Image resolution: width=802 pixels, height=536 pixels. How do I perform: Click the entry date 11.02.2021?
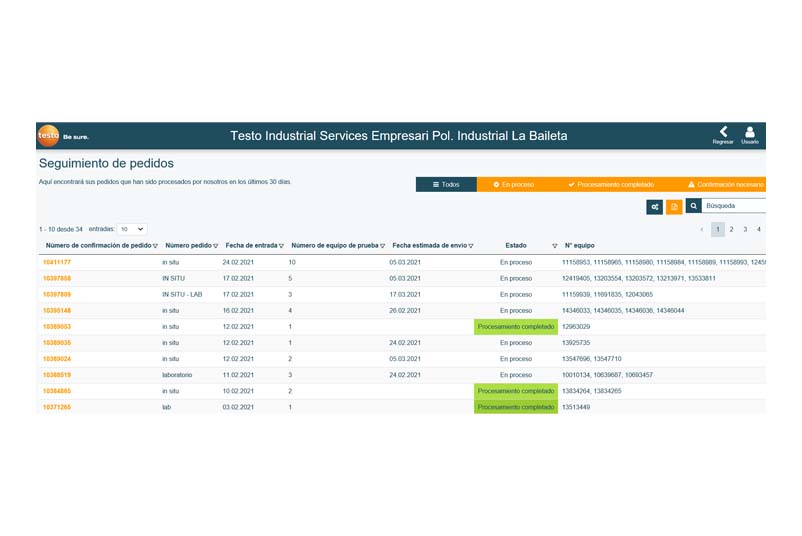(x=238, y=375)
